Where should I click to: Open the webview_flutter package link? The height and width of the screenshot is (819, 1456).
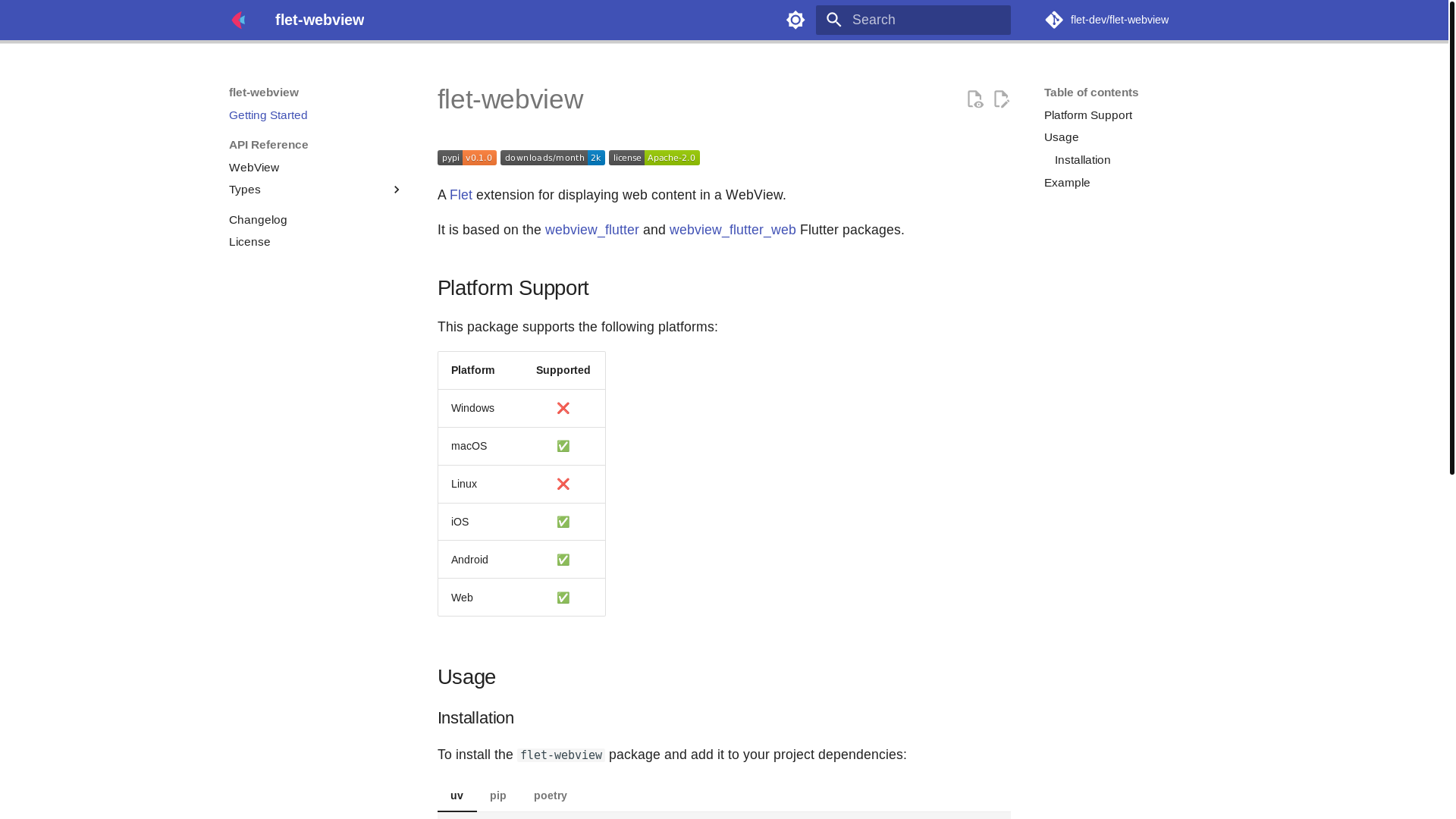pyautogui.click(x=592, y=230)
